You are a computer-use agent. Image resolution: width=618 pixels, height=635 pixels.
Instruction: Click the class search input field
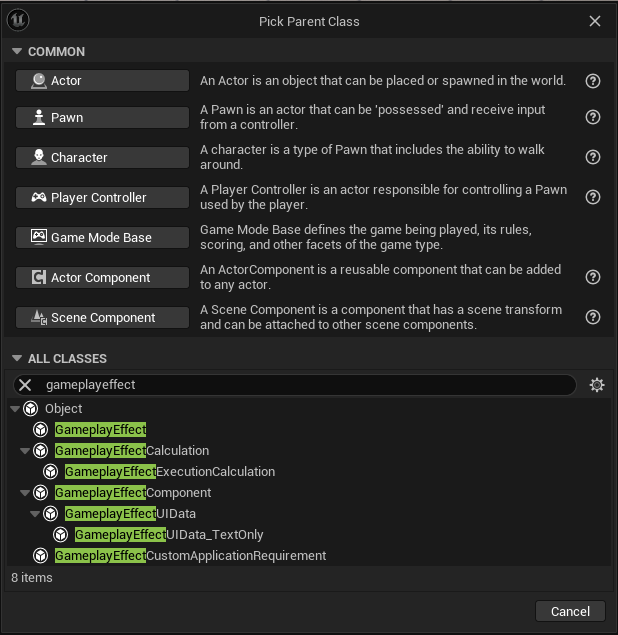point(300,385)
